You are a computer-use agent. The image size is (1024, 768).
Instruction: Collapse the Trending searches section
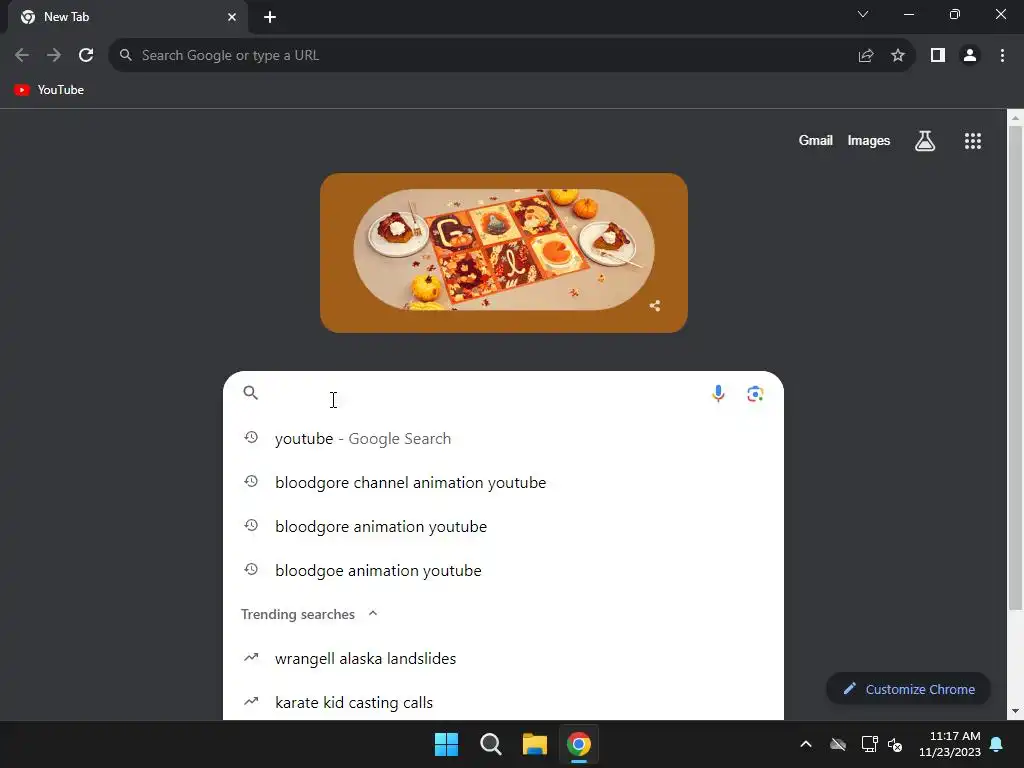tap(373, 613)
